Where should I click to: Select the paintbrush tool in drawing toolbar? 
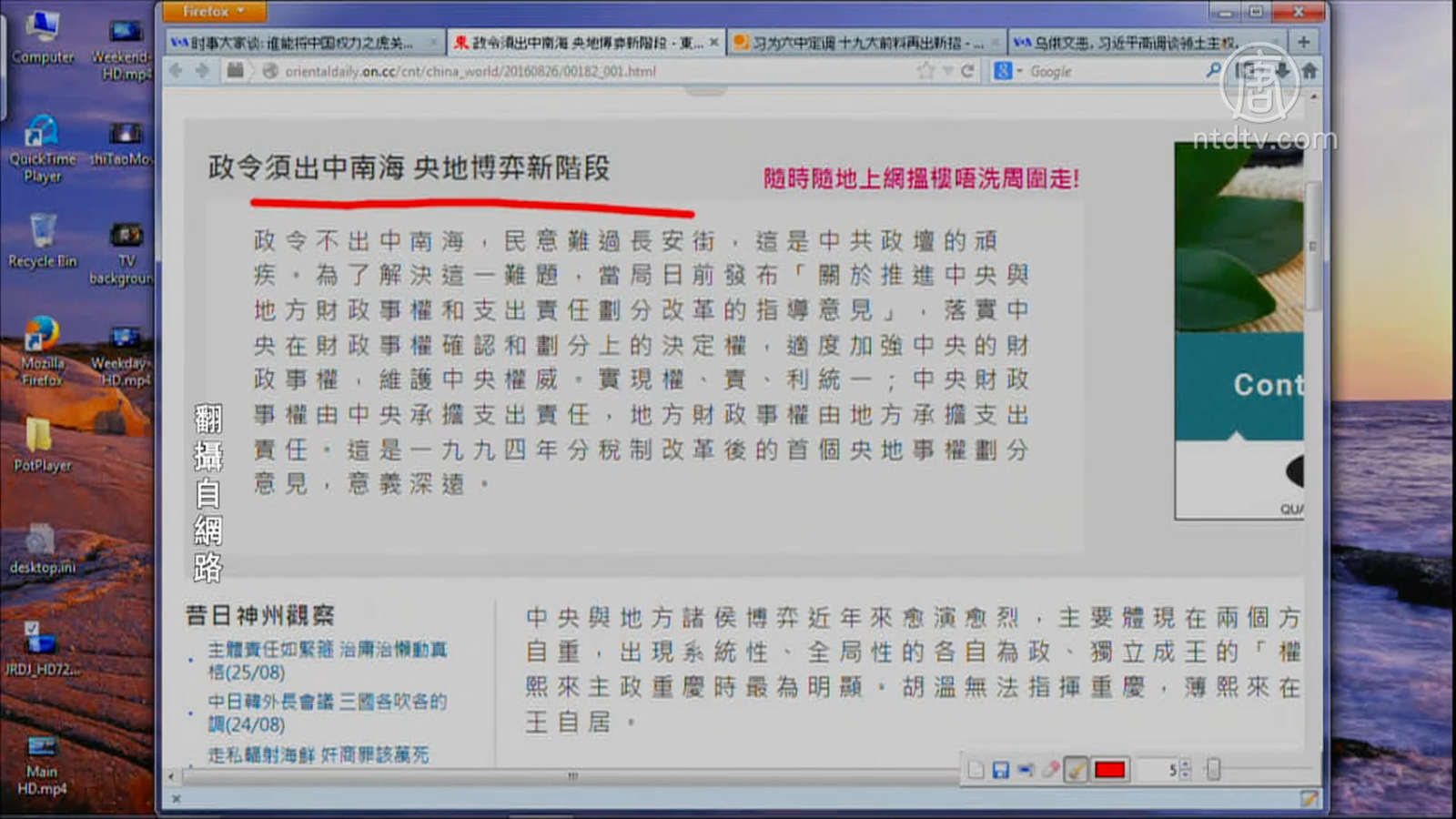tap(1076, 770)
